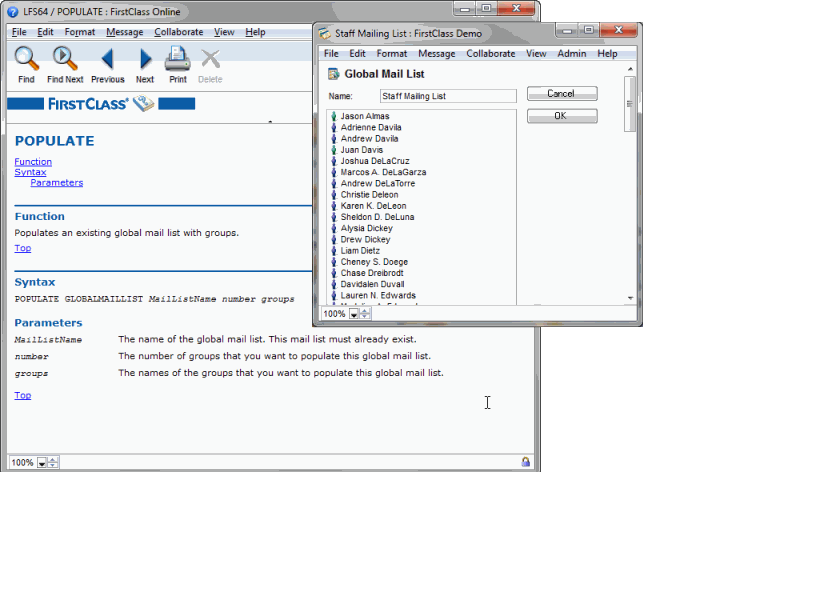The width and height of the screenshot is (825, 590).
Task: Open zoom dropdown in Staff Mailing List window
Action: (353, 314)
